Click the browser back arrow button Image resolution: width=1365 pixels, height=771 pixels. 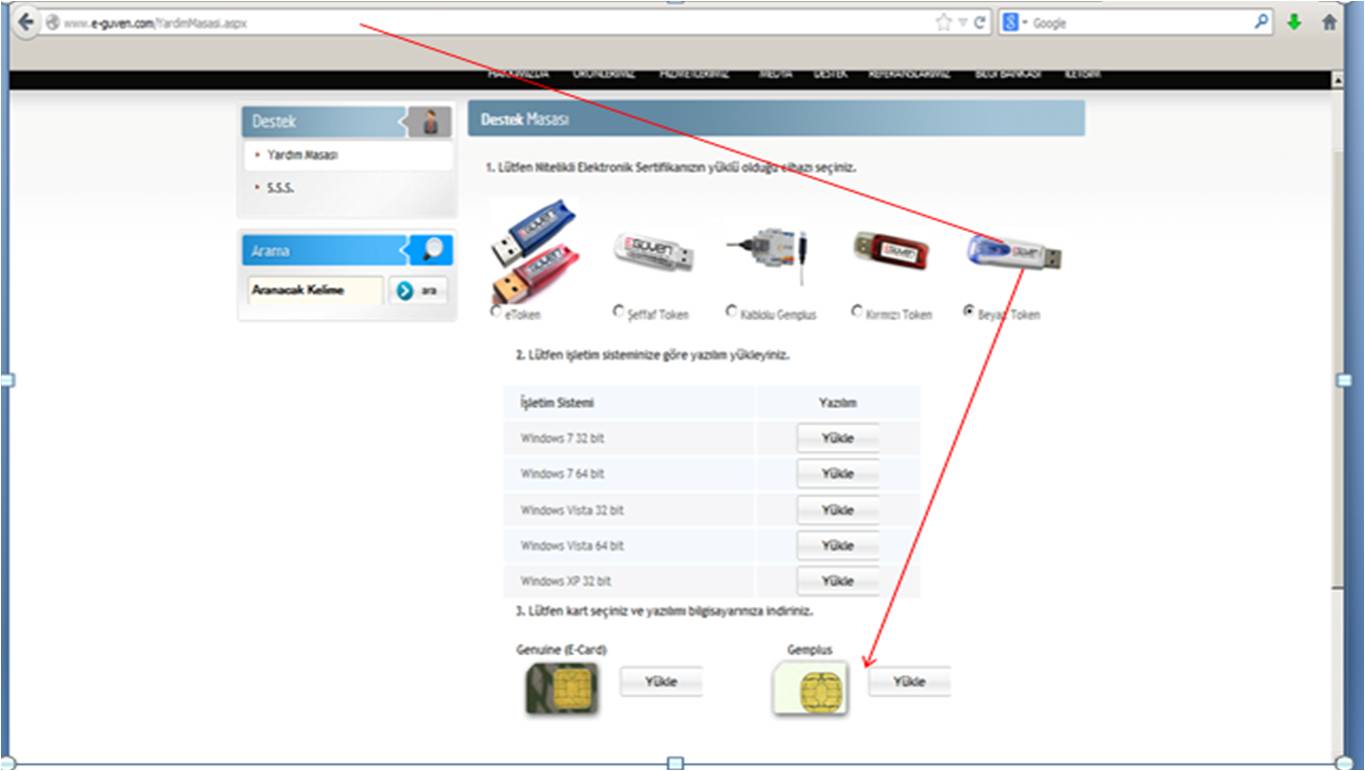tap(26, 22)
